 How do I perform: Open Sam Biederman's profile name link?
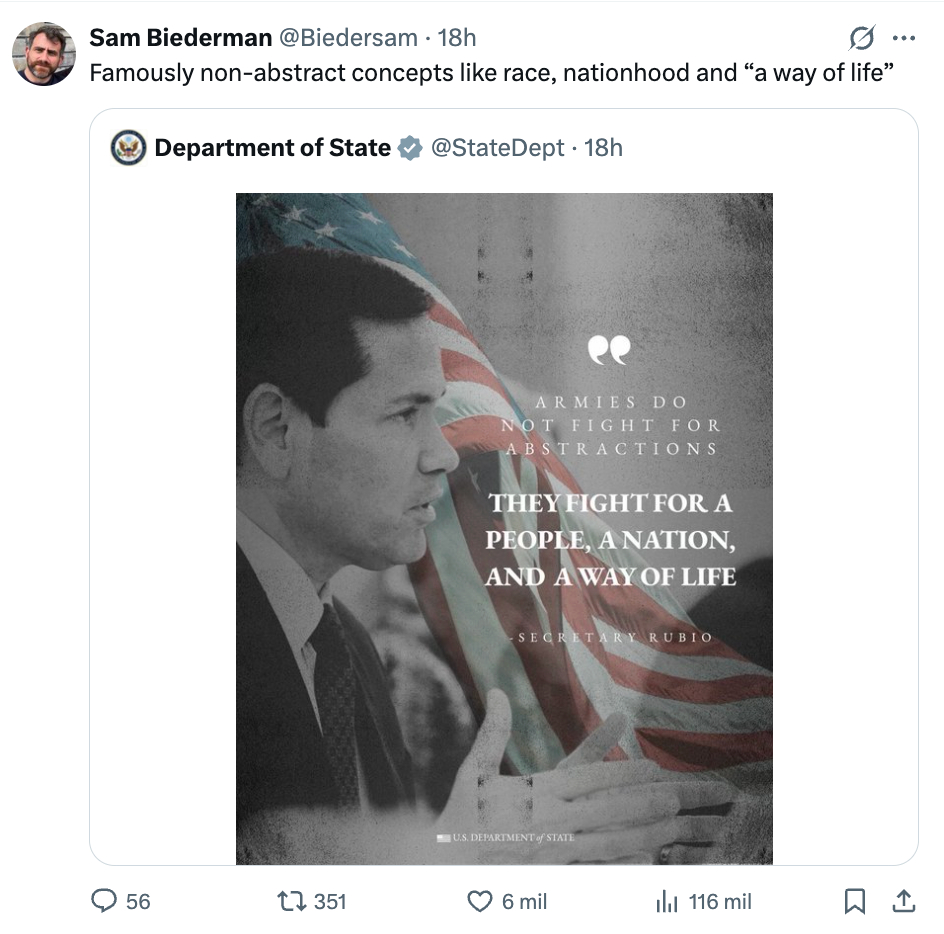pyautogui.click(x=180, y=38)
